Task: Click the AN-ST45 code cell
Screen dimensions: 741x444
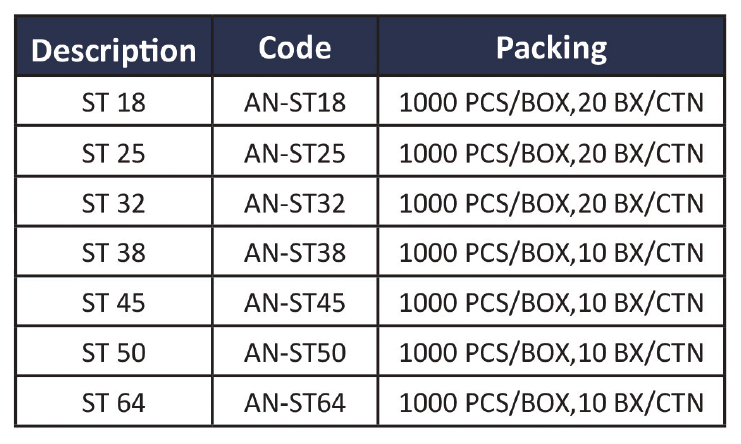Action: 294,303
